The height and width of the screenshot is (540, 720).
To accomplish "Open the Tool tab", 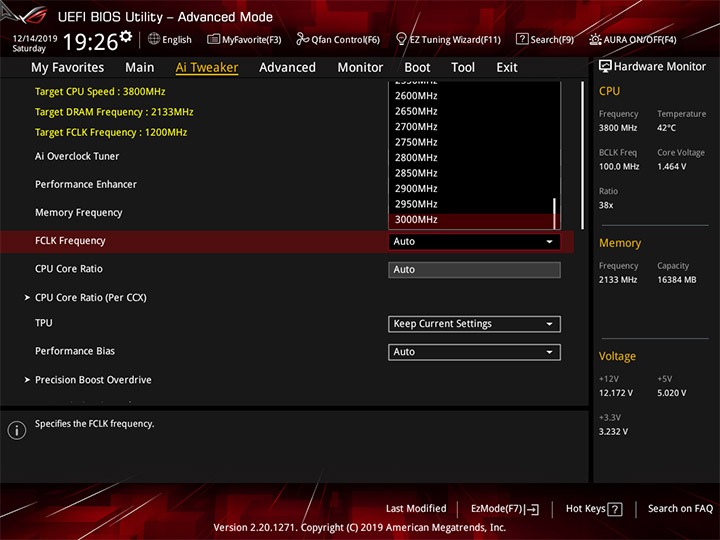I will (463, 68).
